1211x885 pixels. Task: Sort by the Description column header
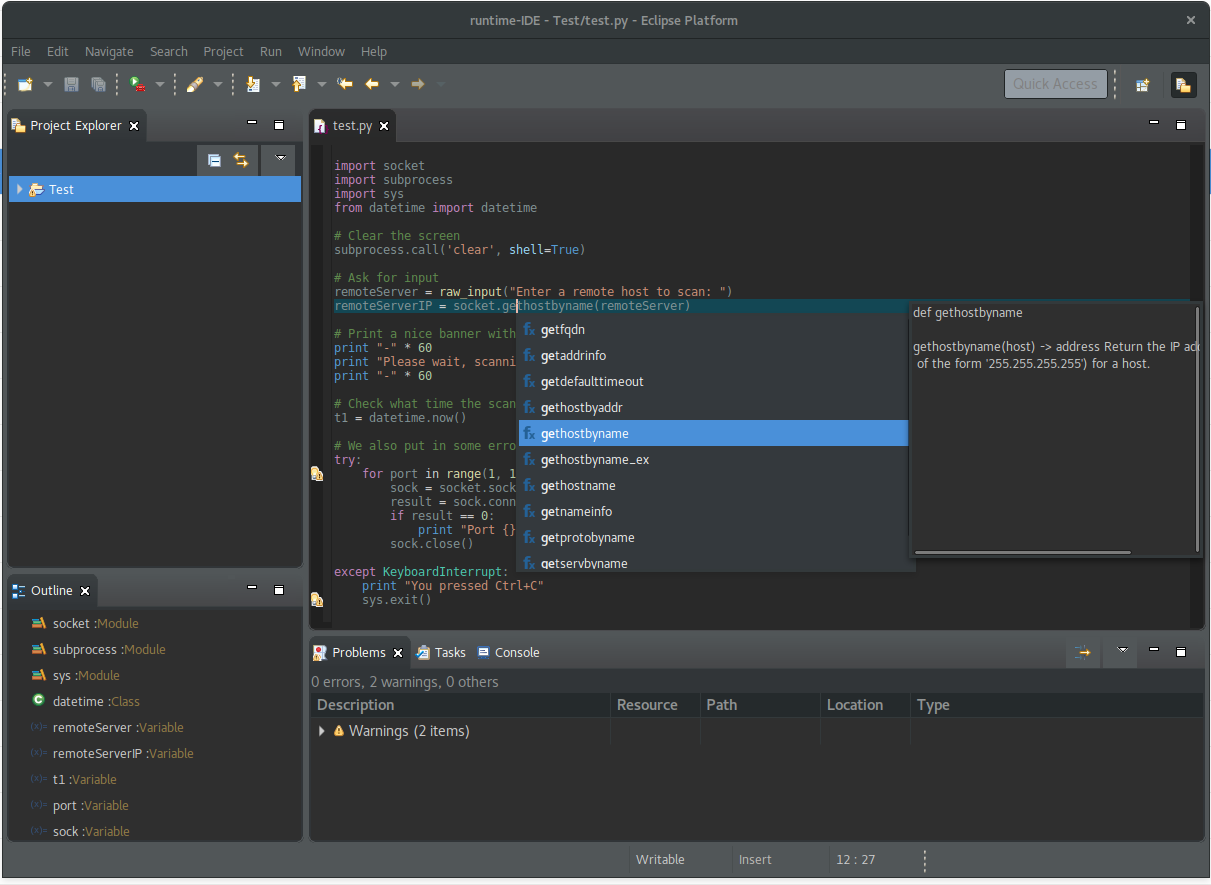click(460, 705)
